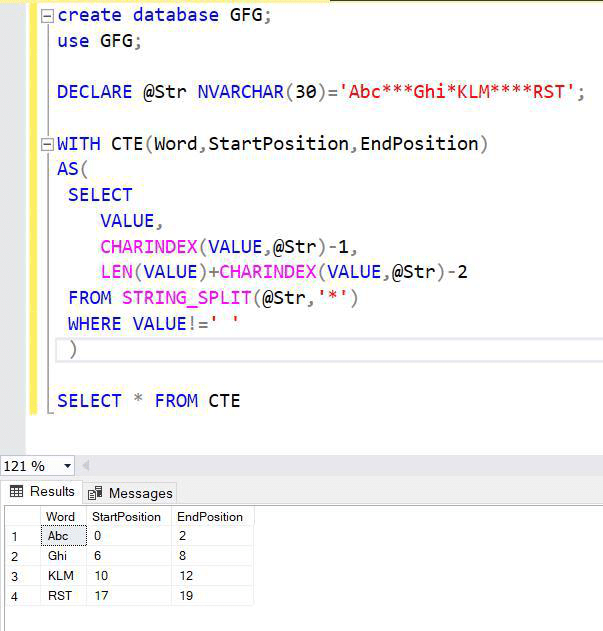This screenshot has height=631, width=603.
Task: Collapse the create database code block
Action: pyautogui.click(x=47, y=16)
